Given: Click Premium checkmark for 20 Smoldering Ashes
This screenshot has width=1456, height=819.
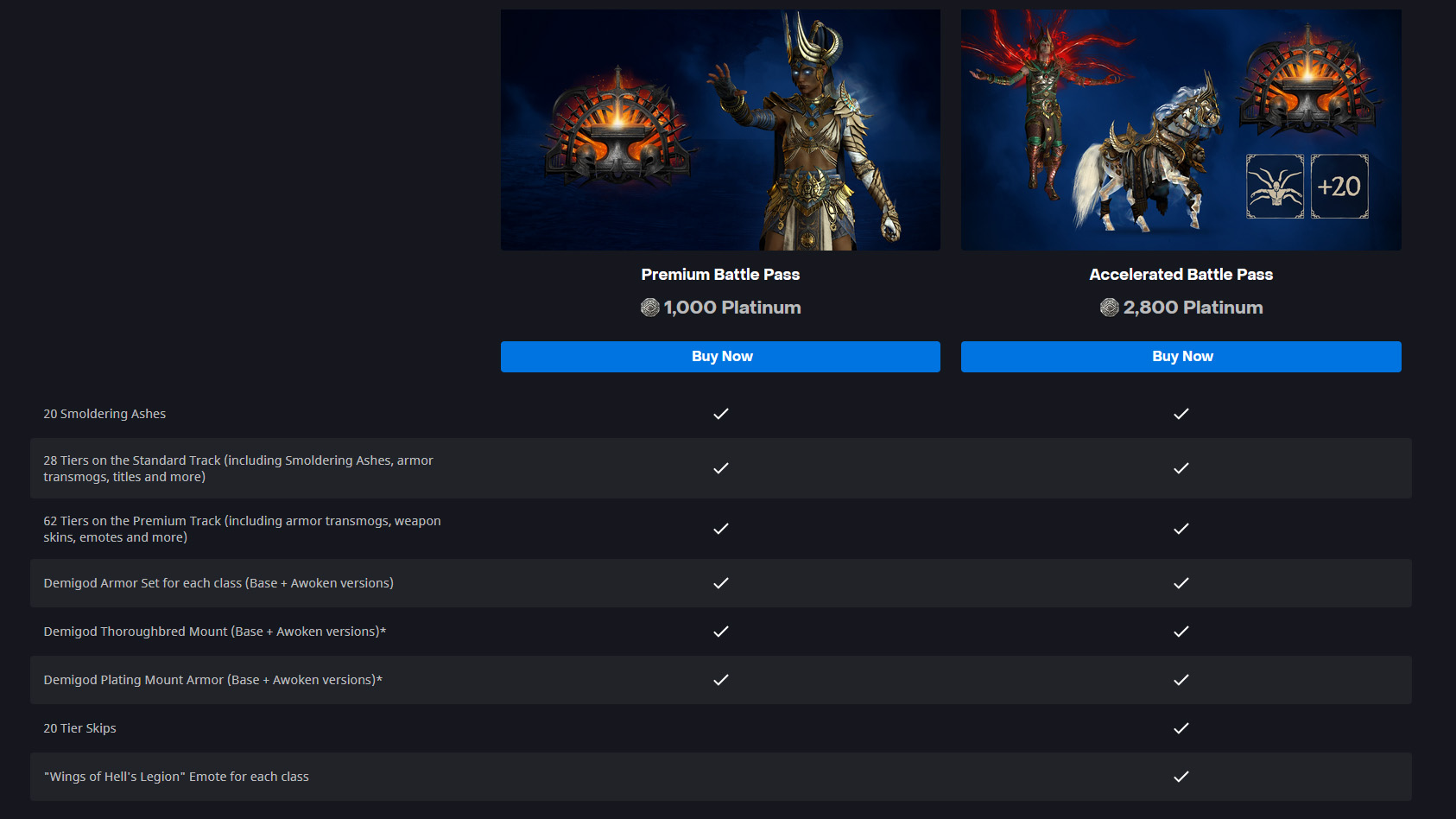Looking at the screenshot, I should (x=721, y=414).
